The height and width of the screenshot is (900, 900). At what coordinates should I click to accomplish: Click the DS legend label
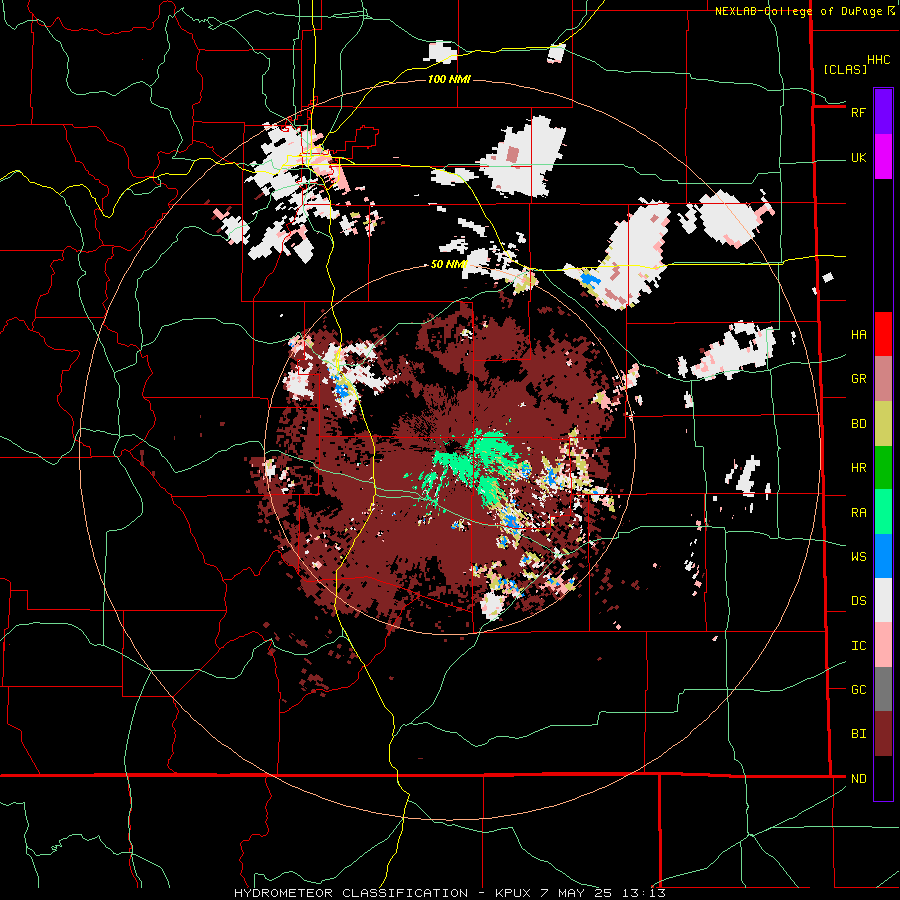coord(858,600)
